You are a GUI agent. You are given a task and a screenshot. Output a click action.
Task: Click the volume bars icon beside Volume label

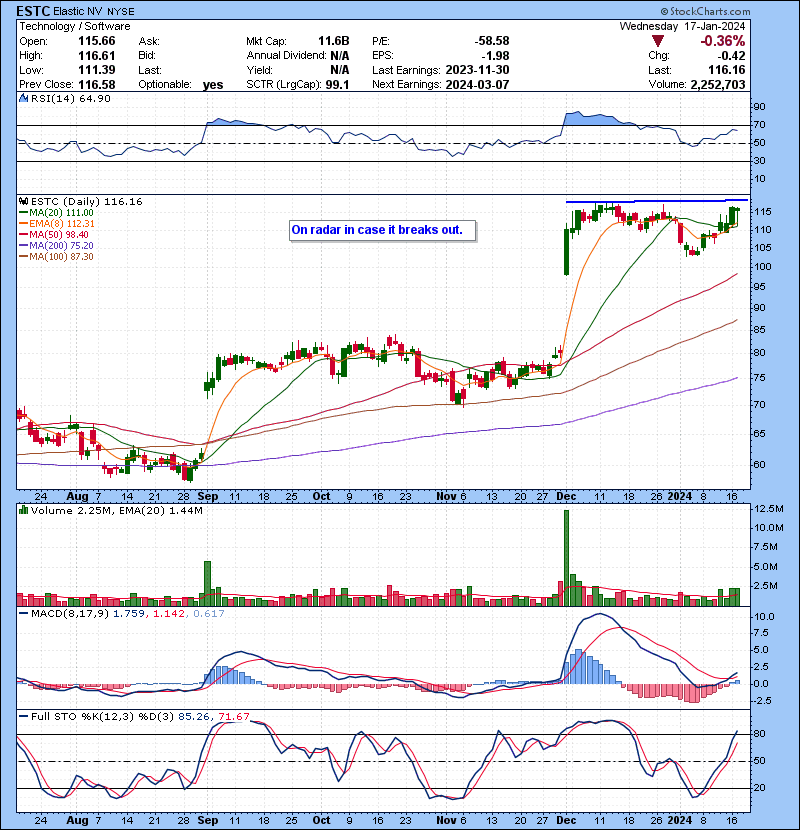tap(23, 510)
